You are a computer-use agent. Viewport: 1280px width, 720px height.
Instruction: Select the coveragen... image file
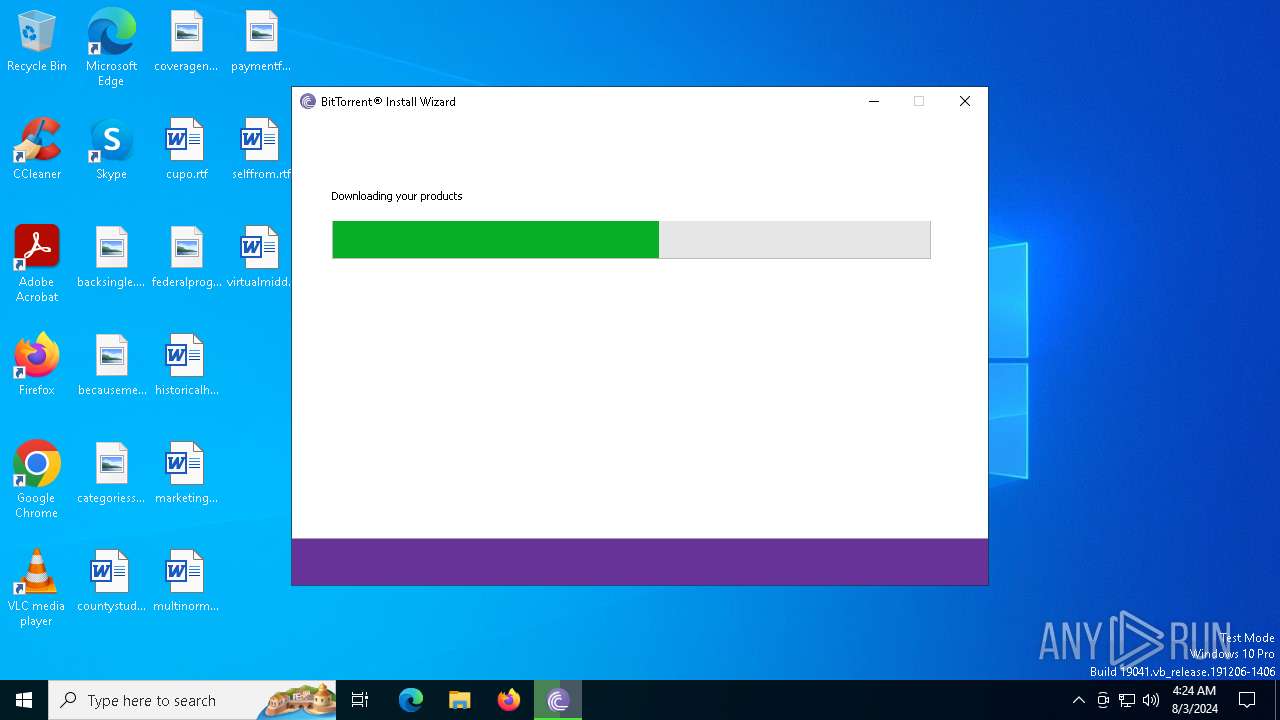coord(186,42)
